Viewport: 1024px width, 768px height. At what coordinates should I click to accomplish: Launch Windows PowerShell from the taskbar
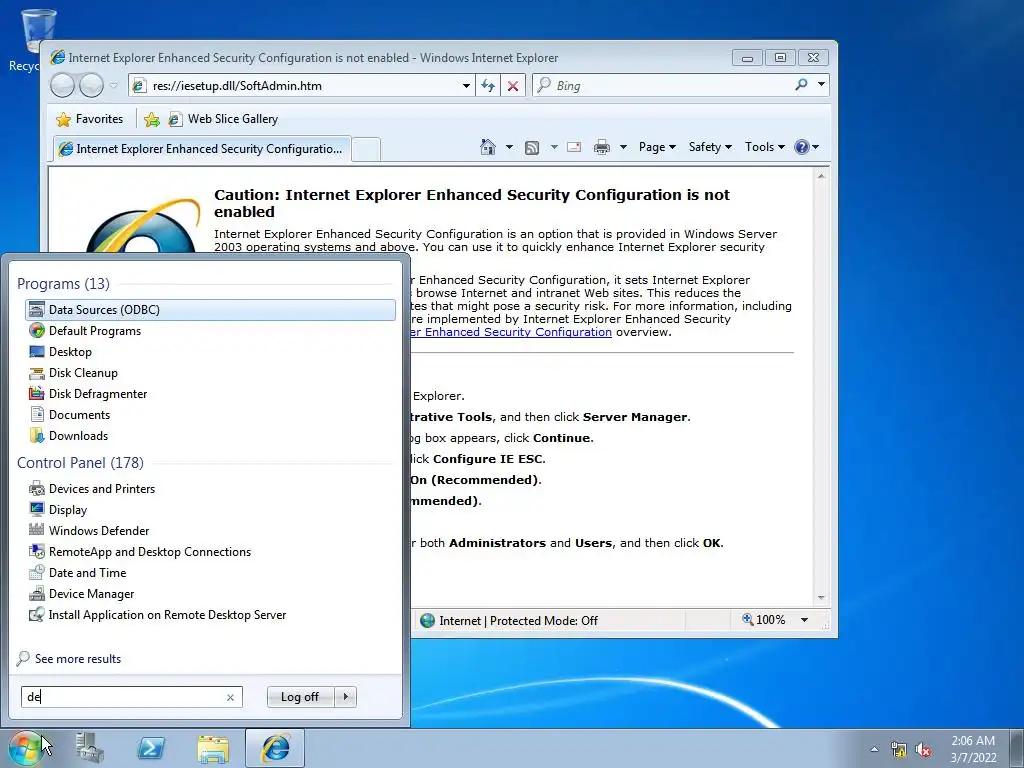[152, 748]
